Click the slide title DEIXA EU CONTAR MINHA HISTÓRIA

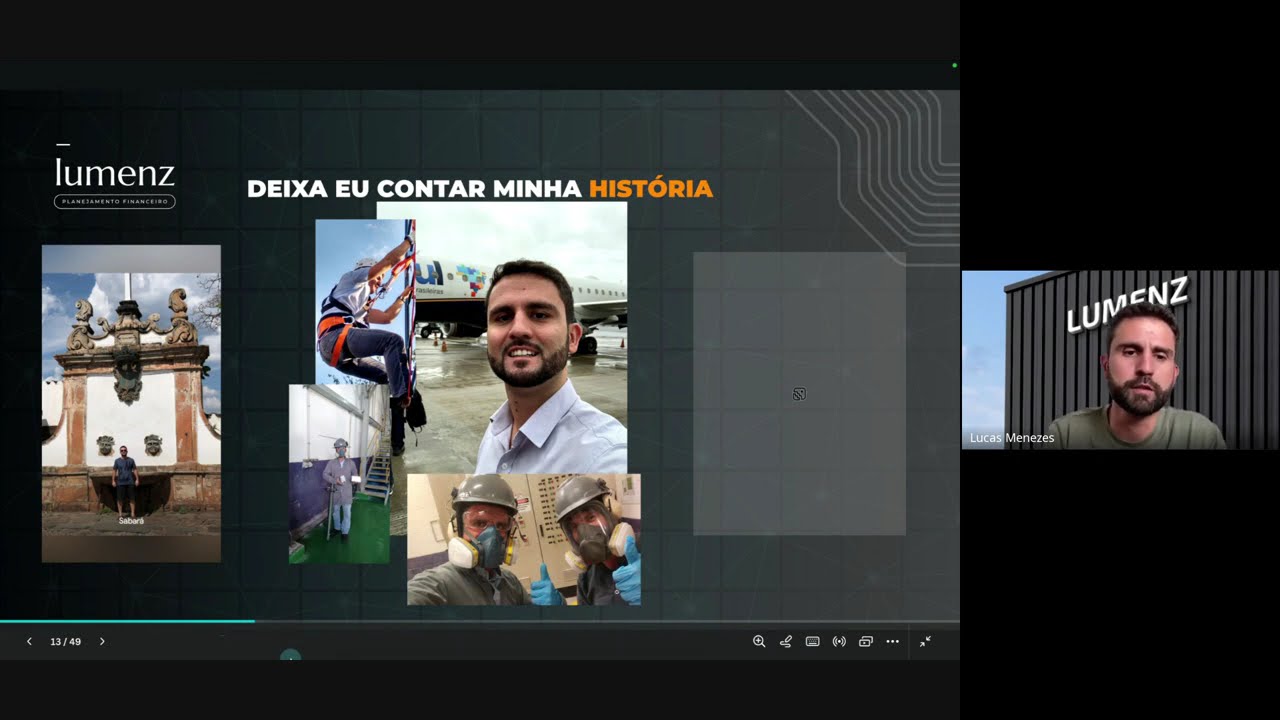click(480, 189)
